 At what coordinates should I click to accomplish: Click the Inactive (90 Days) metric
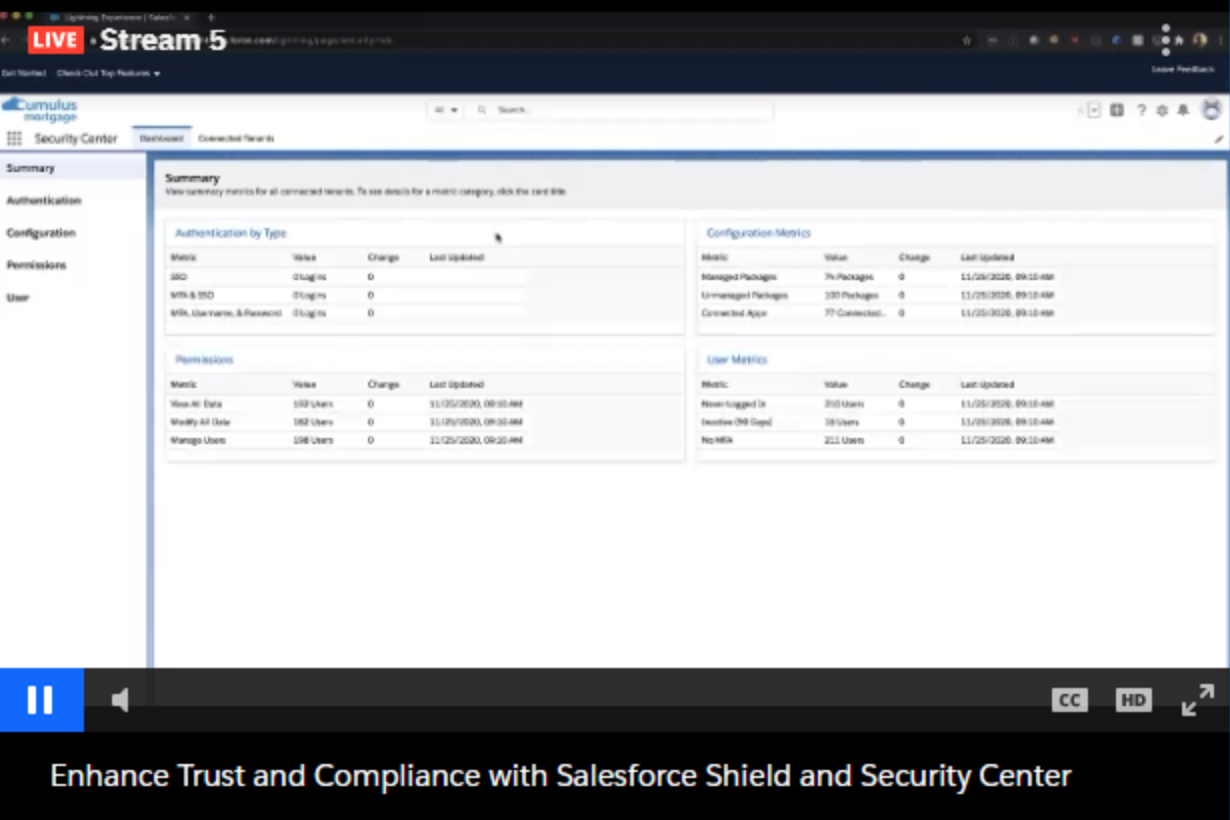(x=736, y=422)
